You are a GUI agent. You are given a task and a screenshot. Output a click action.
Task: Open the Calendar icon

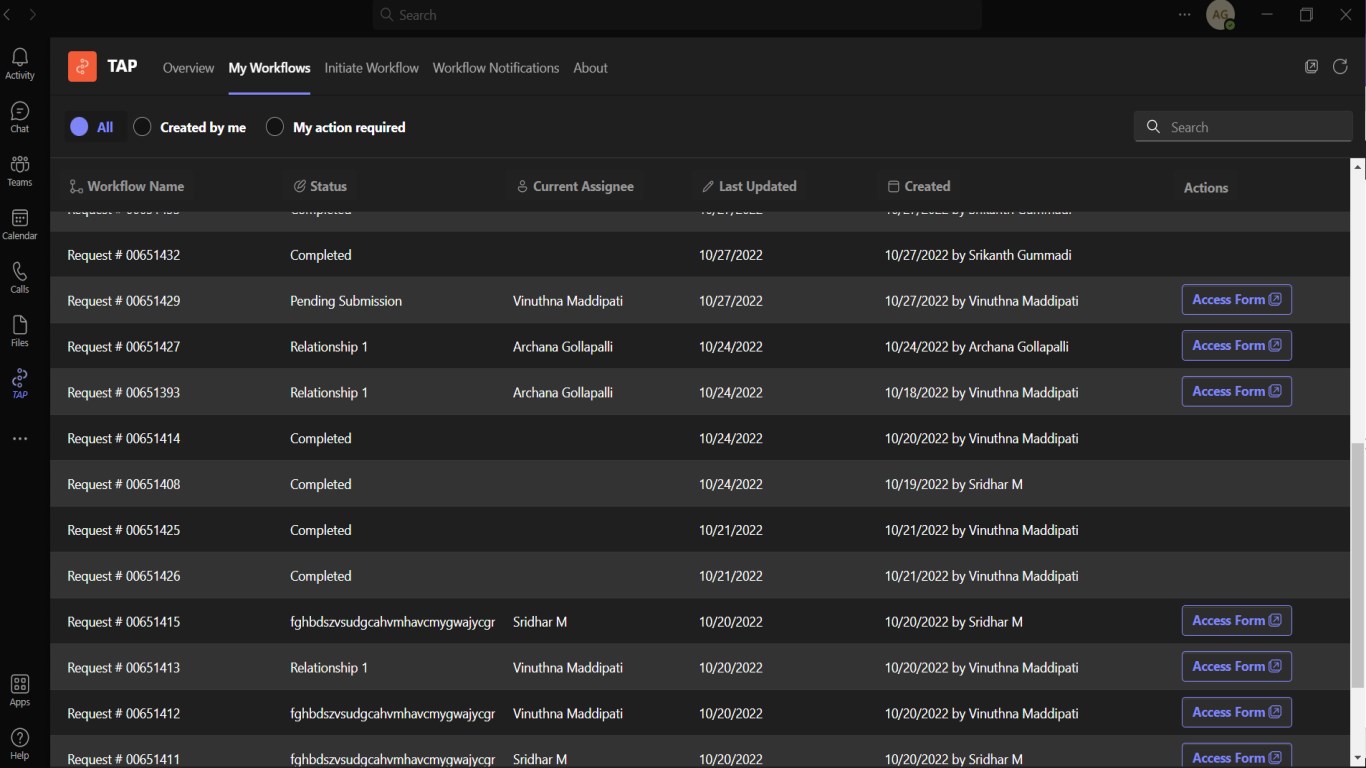click(20, 223)
